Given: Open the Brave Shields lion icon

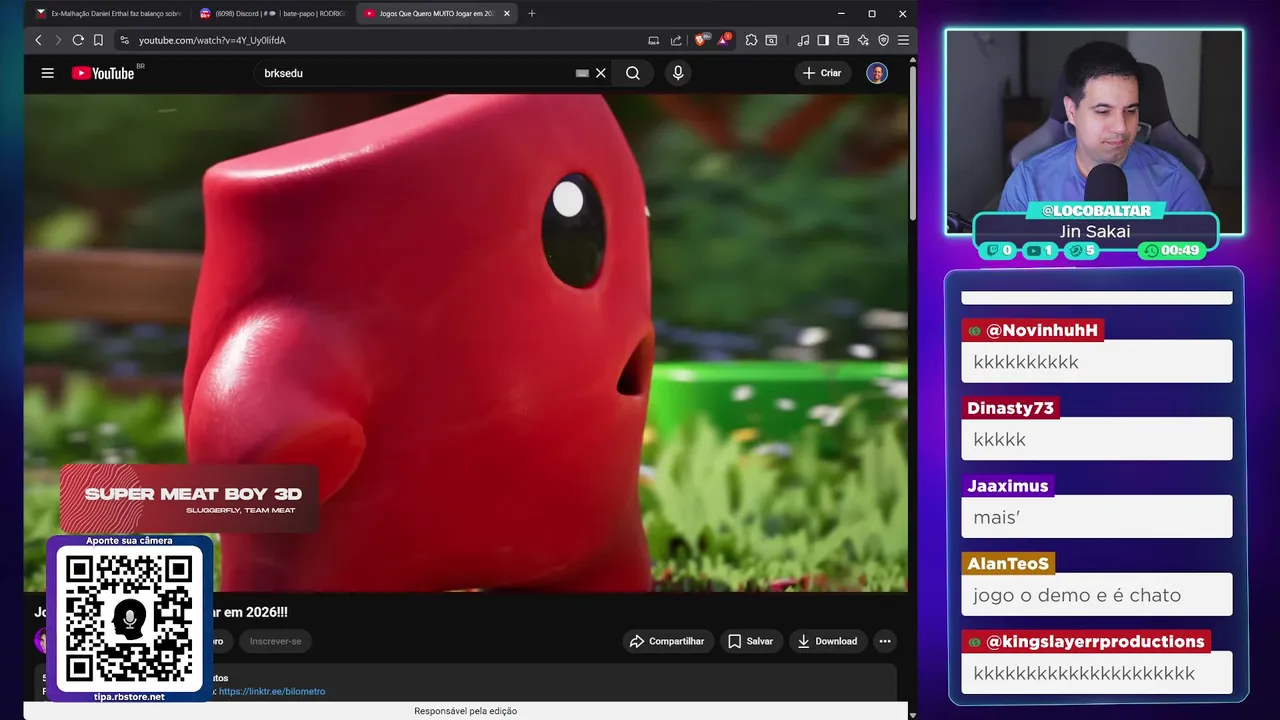Looking at the screenshot, I should [x=701, y=40].
